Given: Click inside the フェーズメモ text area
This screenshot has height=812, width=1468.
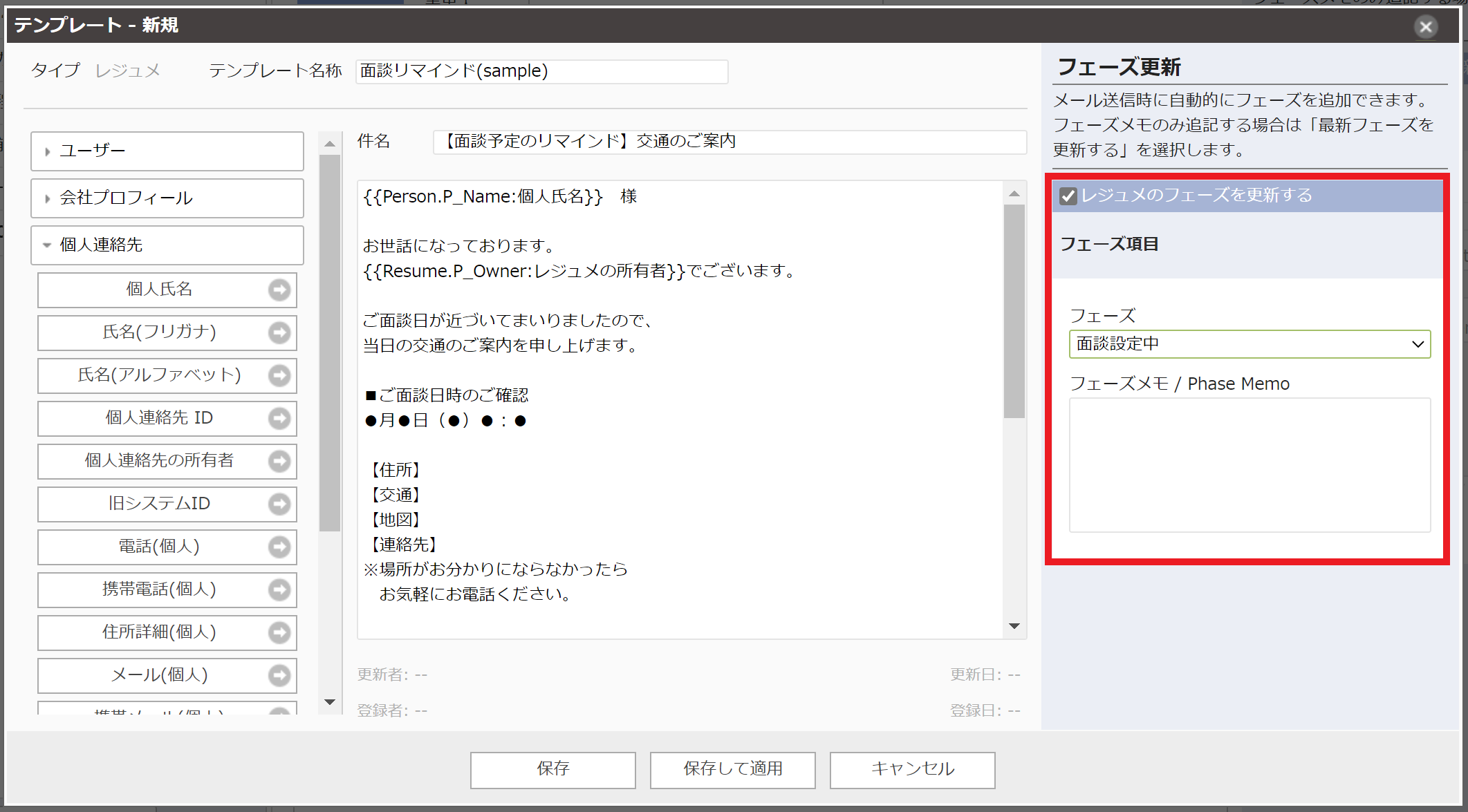Looking at the screenshot, I should pyautogui.click(x=1249, y=464).
